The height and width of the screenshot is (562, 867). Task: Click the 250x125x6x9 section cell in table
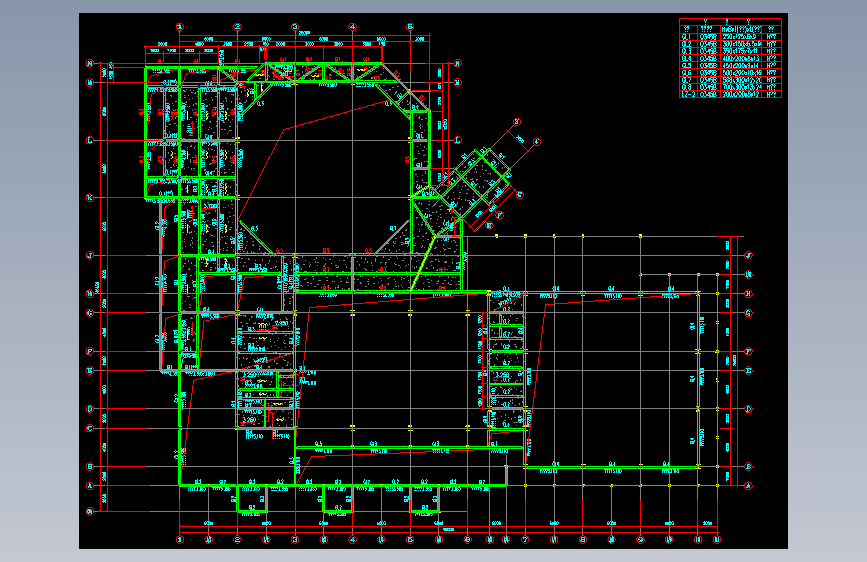coord(741,37)
